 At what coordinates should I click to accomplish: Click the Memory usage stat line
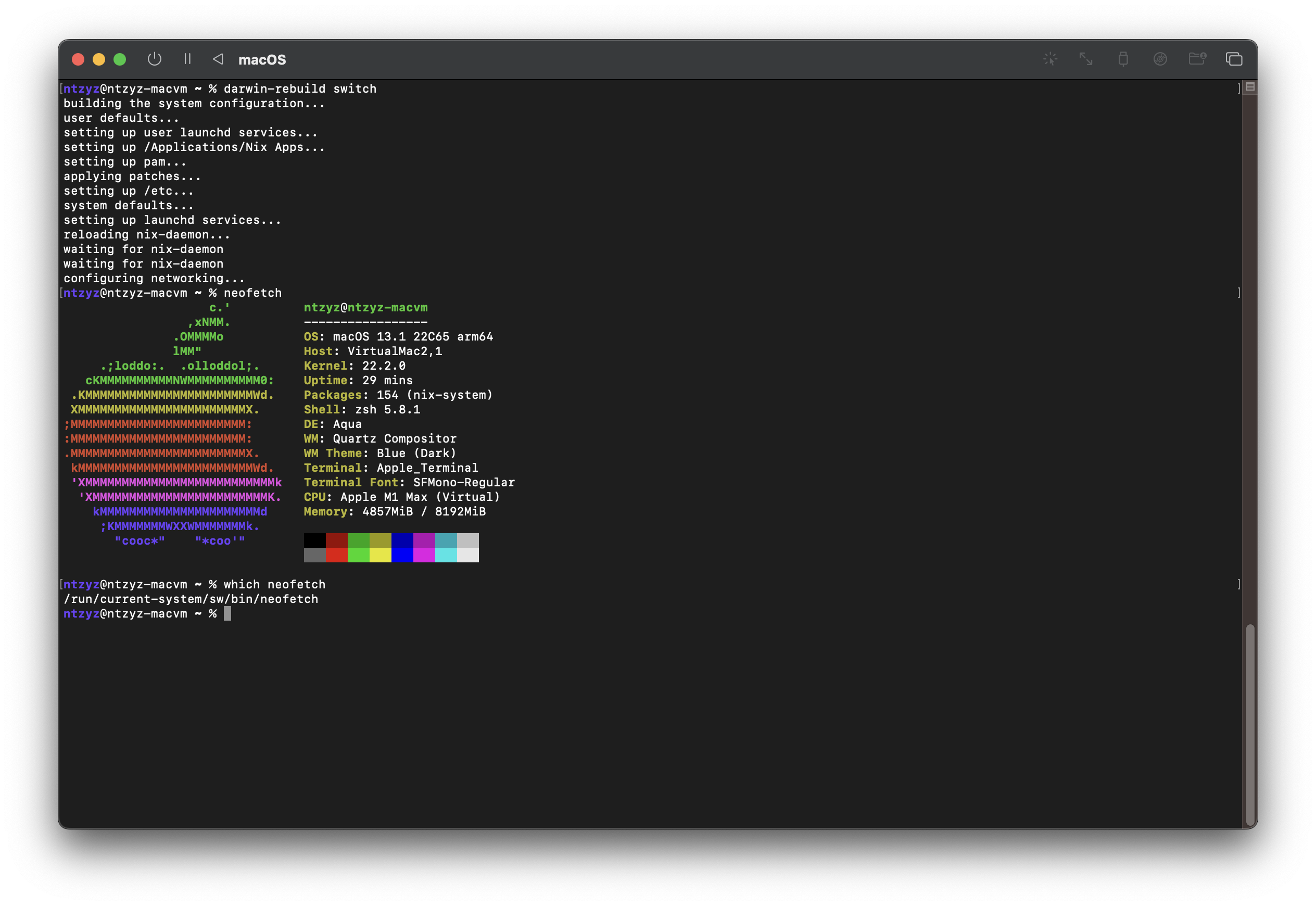(x=395, y=511)
